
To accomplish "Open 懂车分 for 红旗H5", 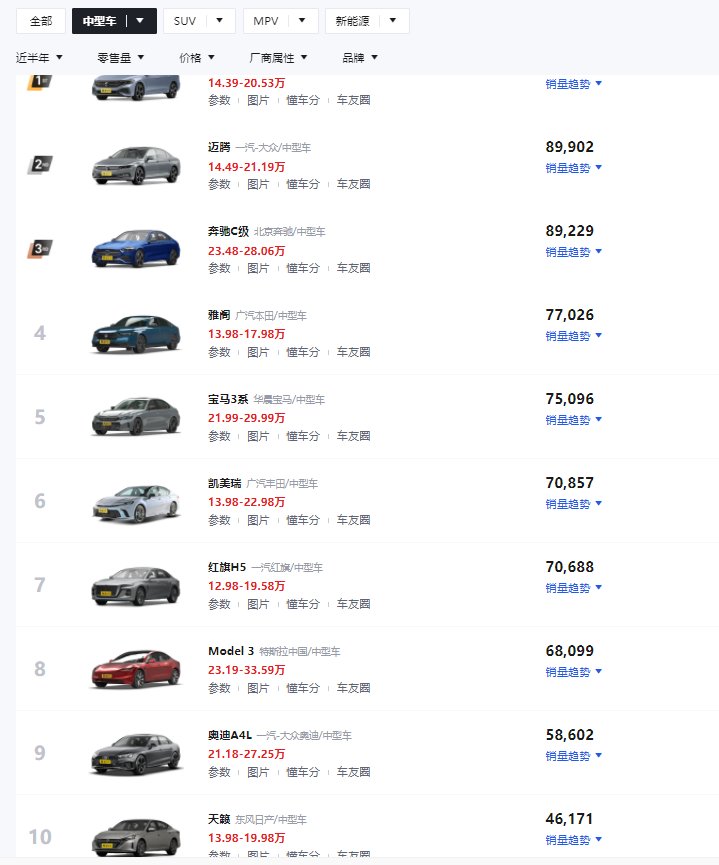I will click(303, 604).
